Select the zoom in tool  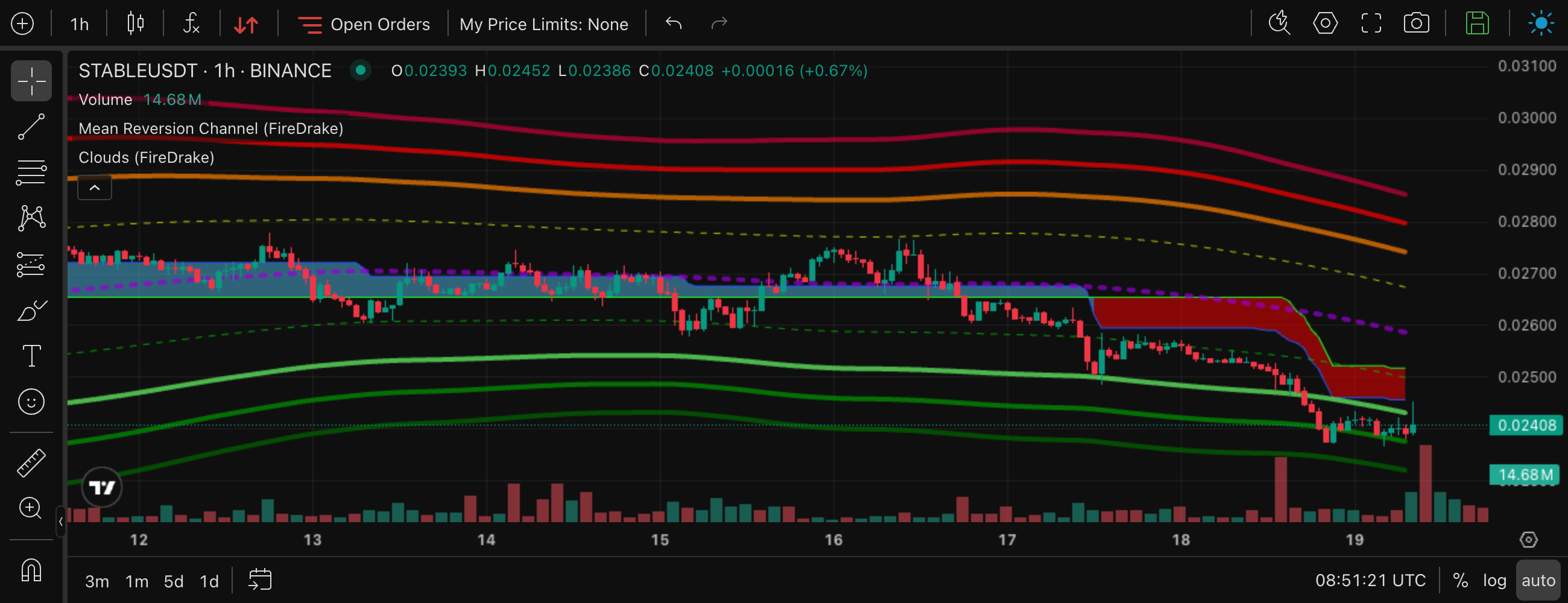click(x=31, y=508)
